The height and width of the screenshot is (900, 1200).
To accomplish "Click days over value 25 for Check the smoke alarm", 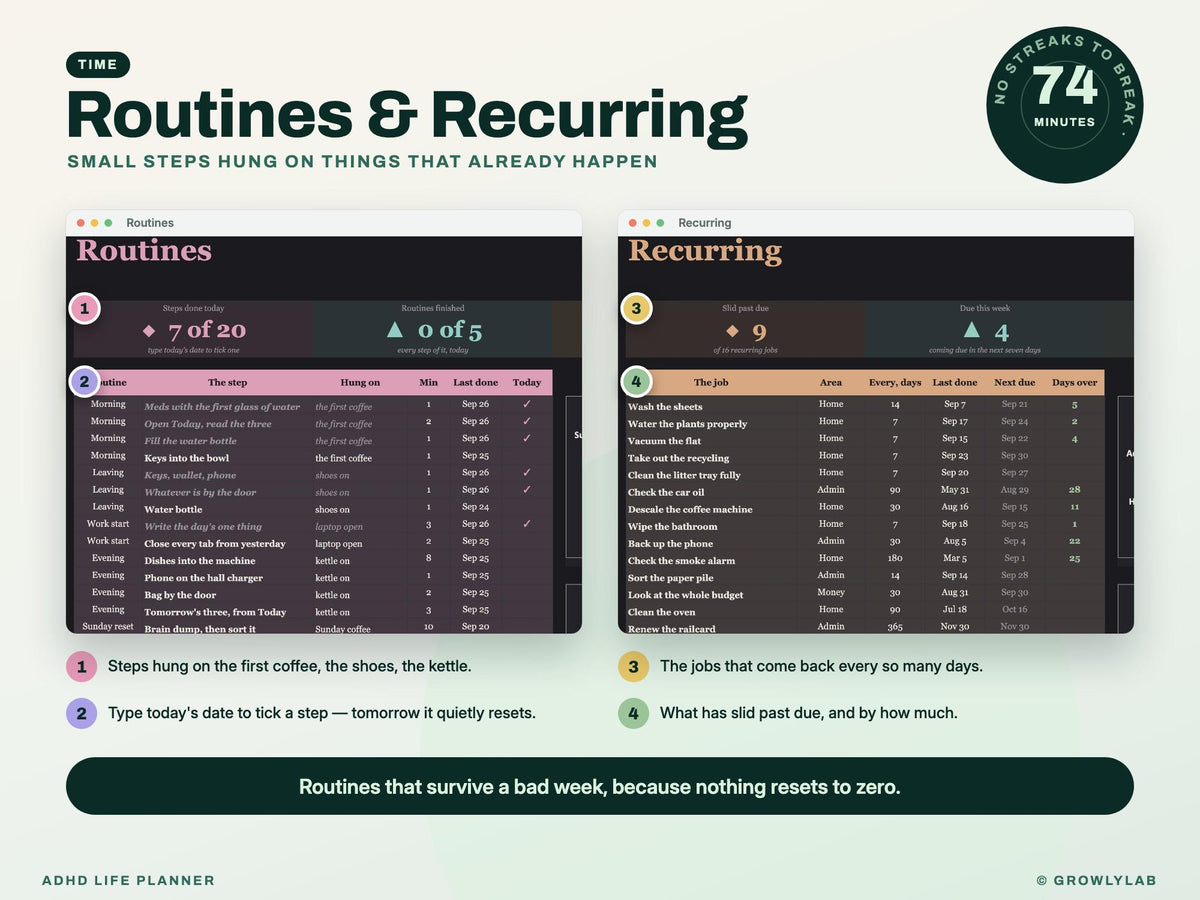I will coord(1075,558).
